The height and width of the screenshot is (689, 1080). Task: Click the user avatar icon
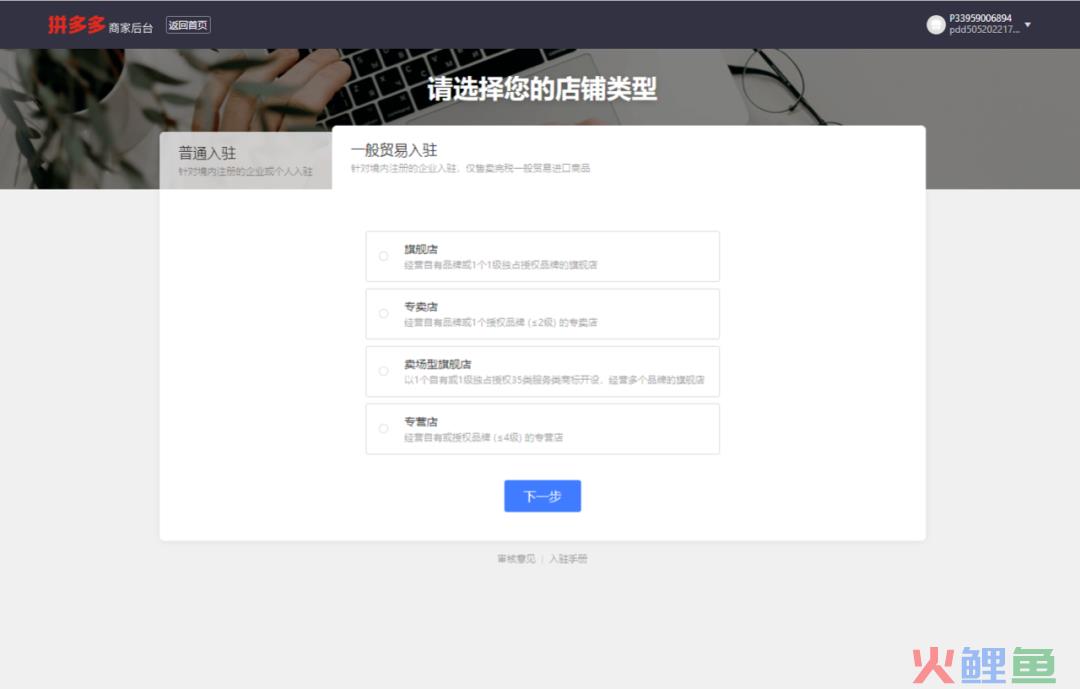[936, 25]
